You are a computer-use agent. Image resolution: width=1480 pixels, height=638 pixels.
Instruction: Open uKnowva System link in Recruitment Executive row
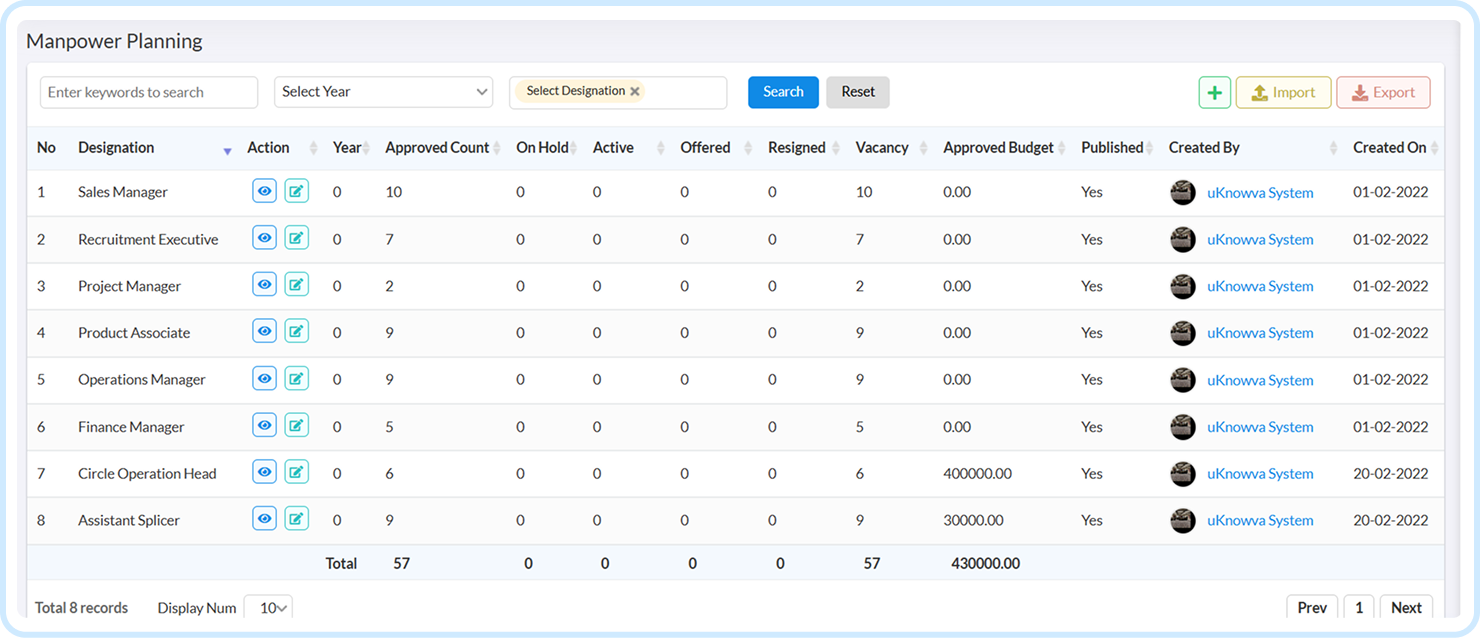point(1260,240)
